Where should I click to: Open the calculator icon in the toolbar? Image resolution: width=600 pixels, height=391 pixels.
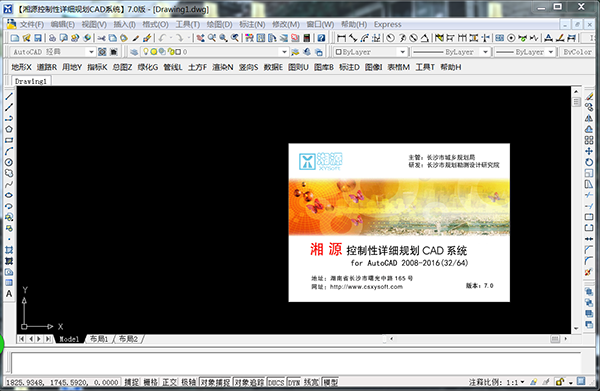tap(307, 38)
